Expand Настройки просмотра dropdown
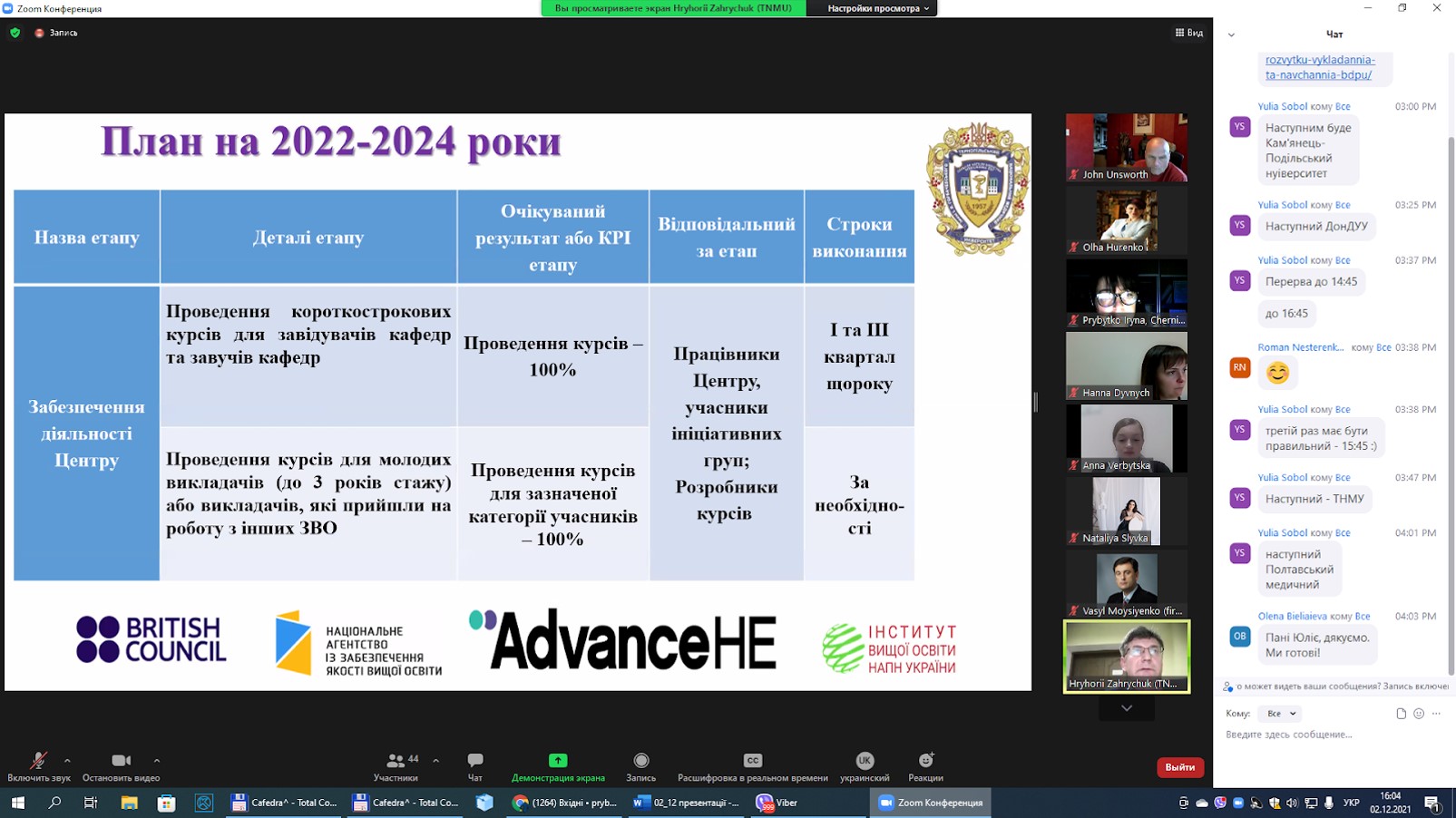The width and height of the screenshot is (1456, 818). [878, 8]
